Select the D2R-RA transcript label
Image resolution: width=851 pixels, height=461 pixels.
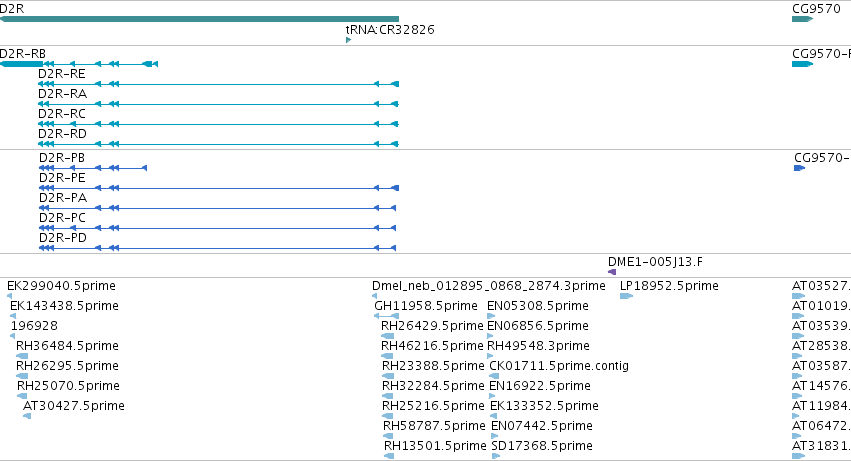pos(62,94)
